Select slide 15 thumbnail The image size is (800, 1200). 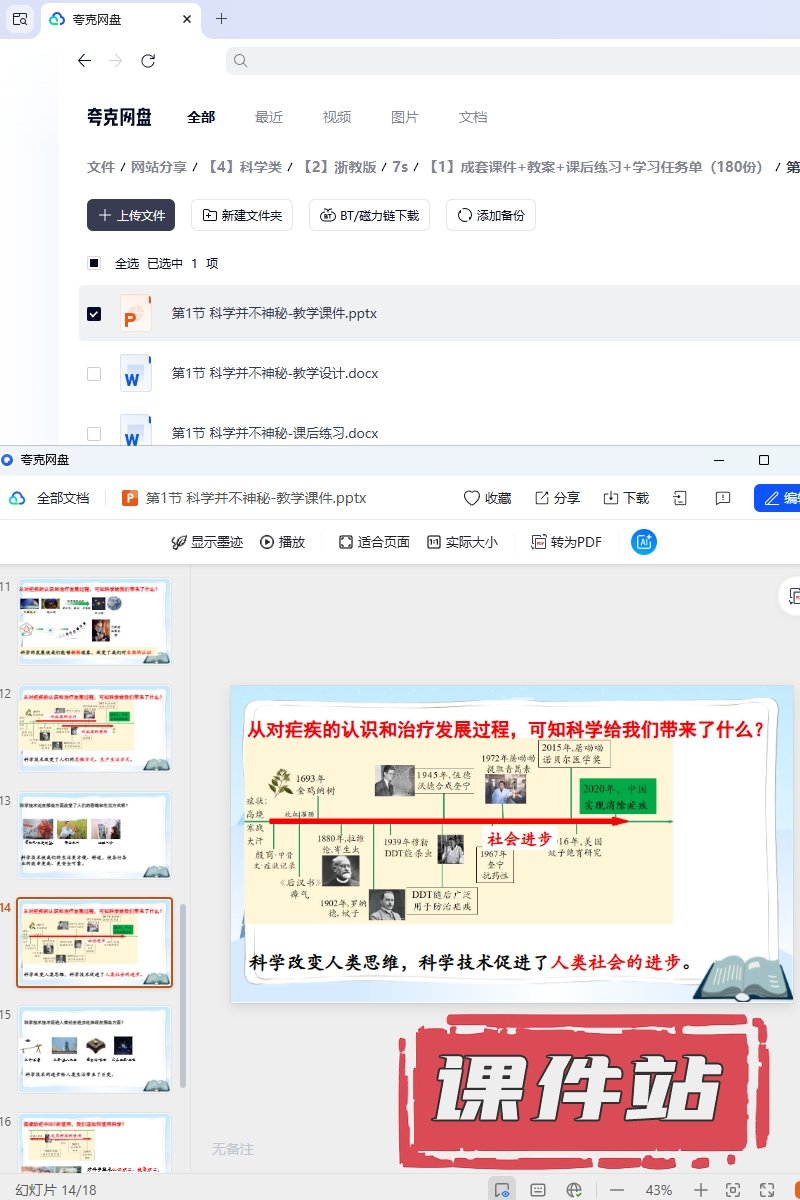coord(95,1049)
